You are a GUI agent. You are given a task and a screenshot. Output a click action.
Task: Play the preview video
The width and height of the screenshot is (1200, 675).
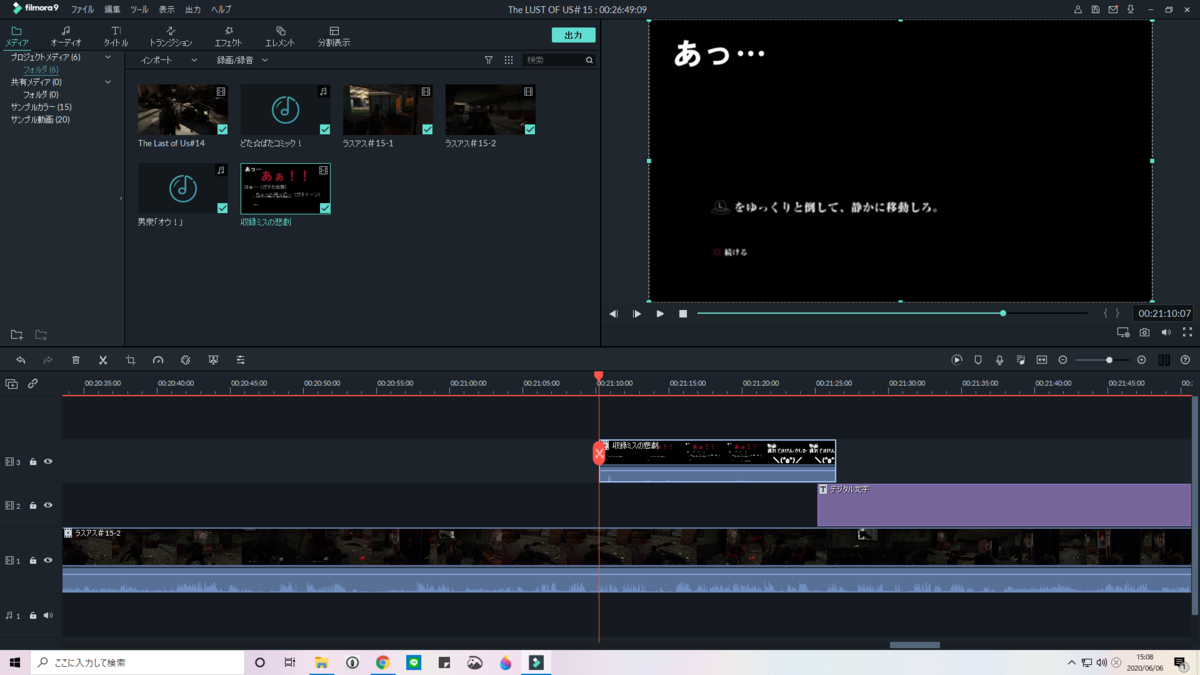pyautogui.click(x=660, y=314)
